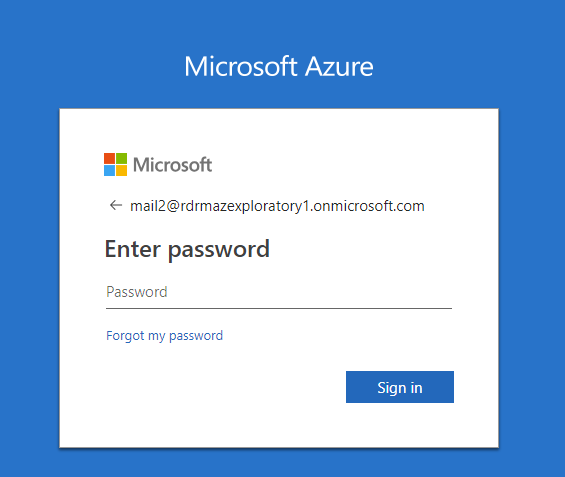Screen dimensions: 565x477
Task: Click the word Azure in the header
Action: (x=339, y=66)
